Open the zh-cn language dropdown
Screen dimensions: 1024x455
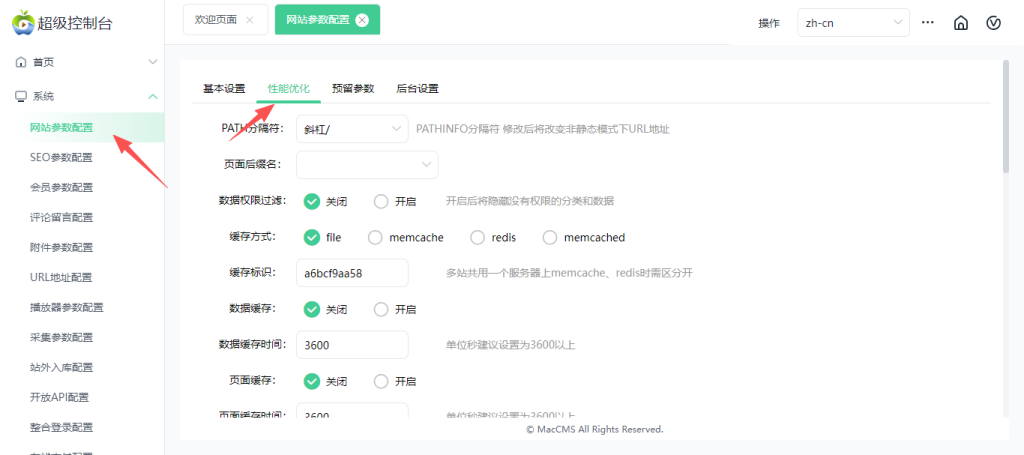[854, 23]
